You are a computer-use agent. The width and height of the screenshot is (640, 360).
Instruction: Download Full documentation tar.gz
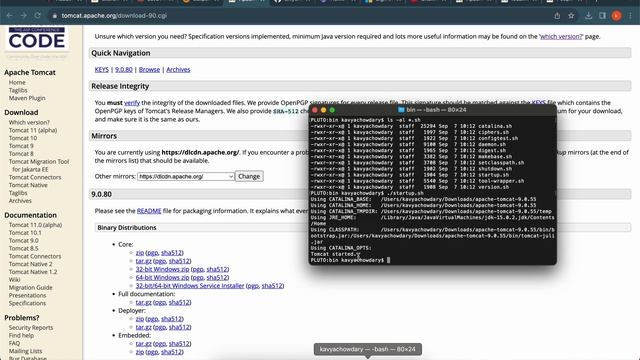[143, 302]
